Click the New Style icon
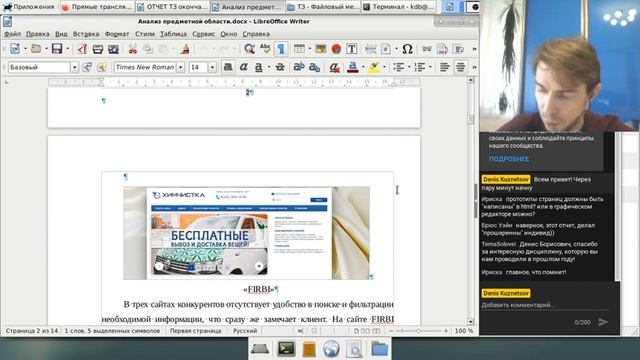Screen dimensions: 640x360 [102, 67]
